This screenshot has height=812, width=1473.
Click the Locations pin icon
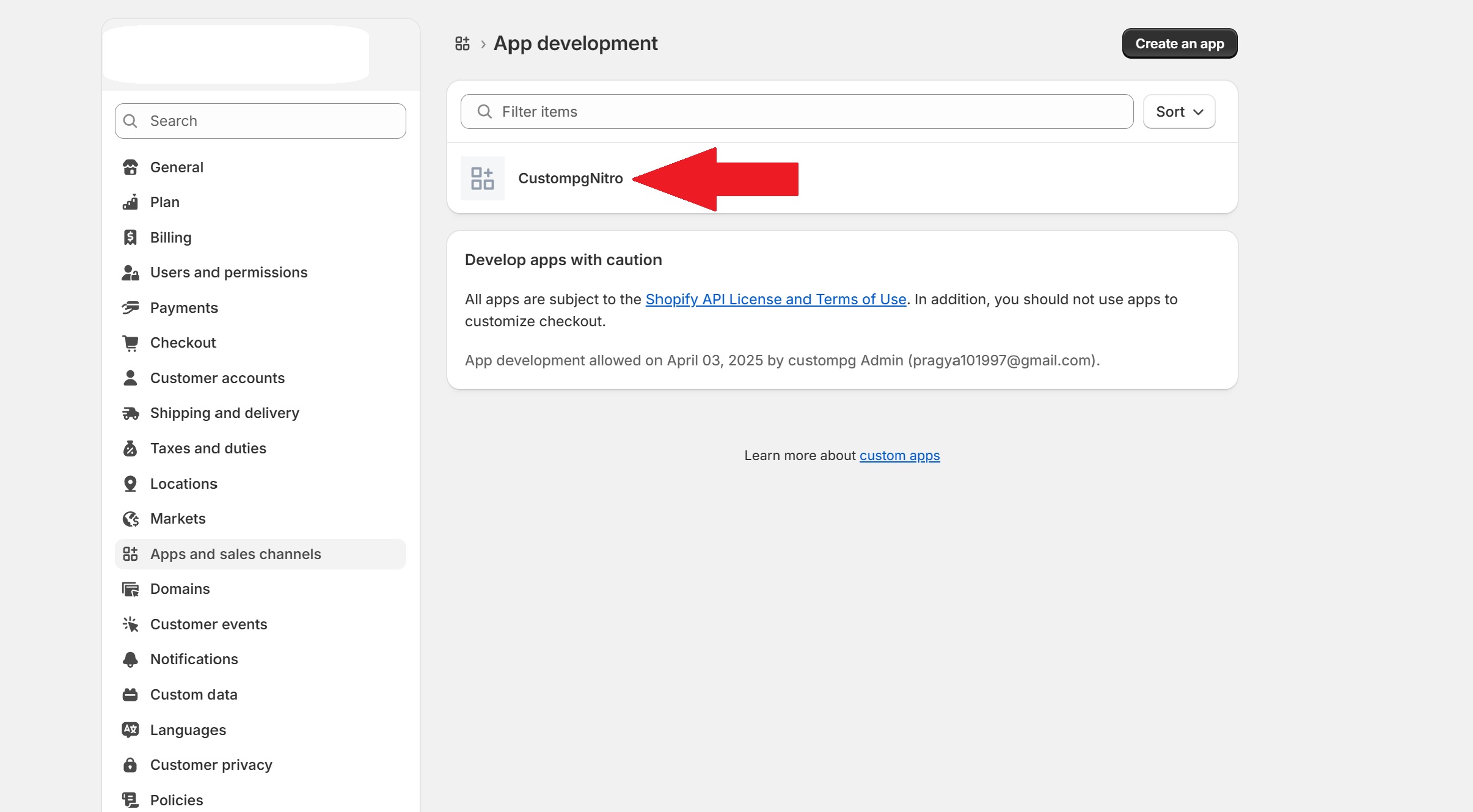tap(130, 484)
